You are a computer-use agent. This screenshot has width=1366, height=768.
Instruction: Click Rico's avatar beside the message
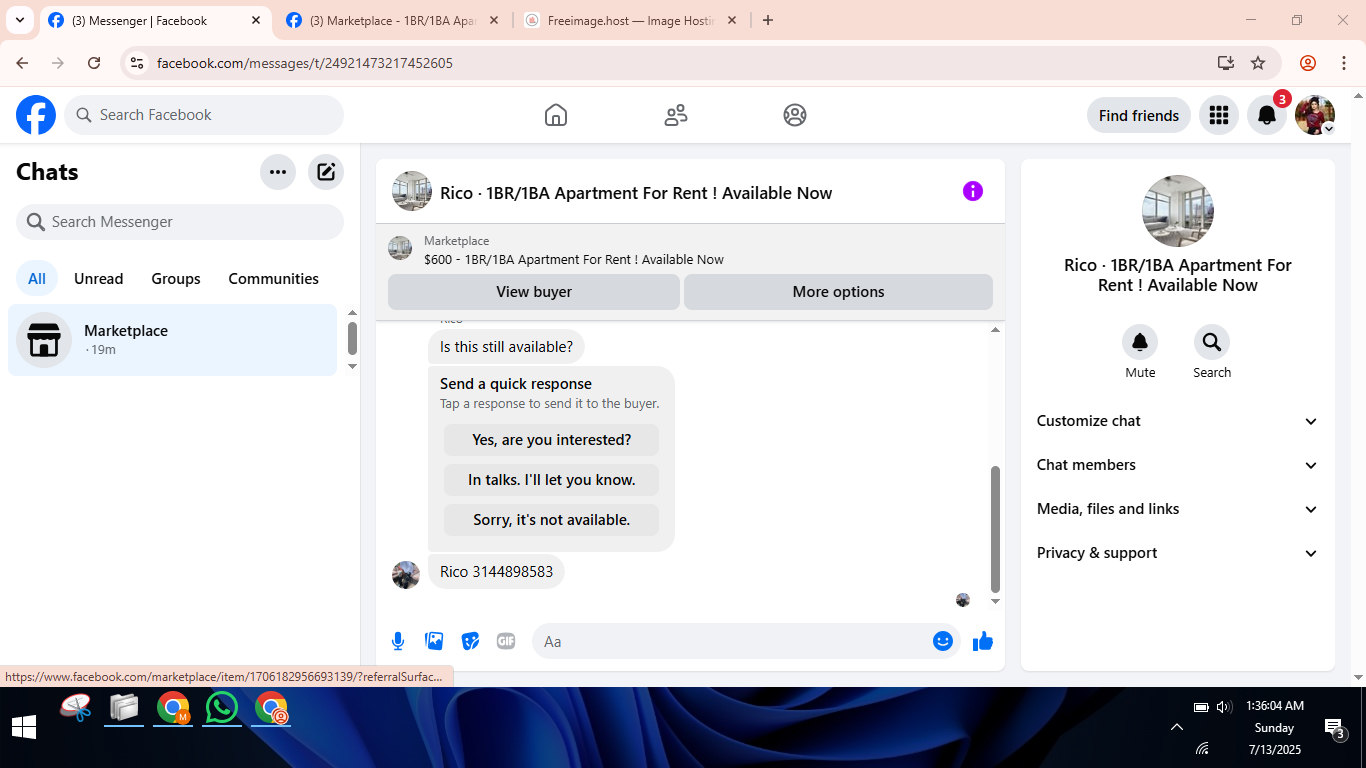click(406, 575)
